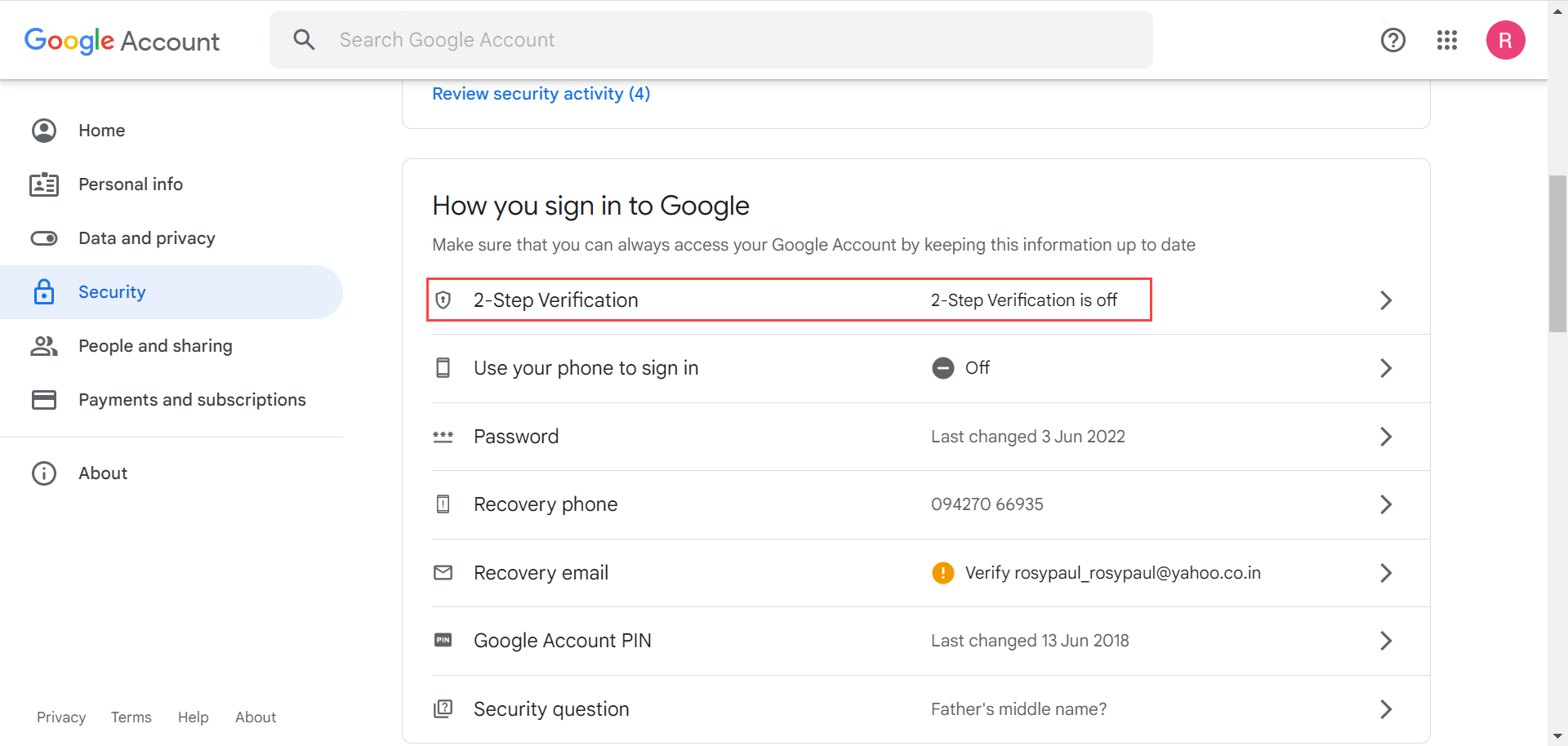Open Review security activity link
1568x746 pixels.
point(541,93)
